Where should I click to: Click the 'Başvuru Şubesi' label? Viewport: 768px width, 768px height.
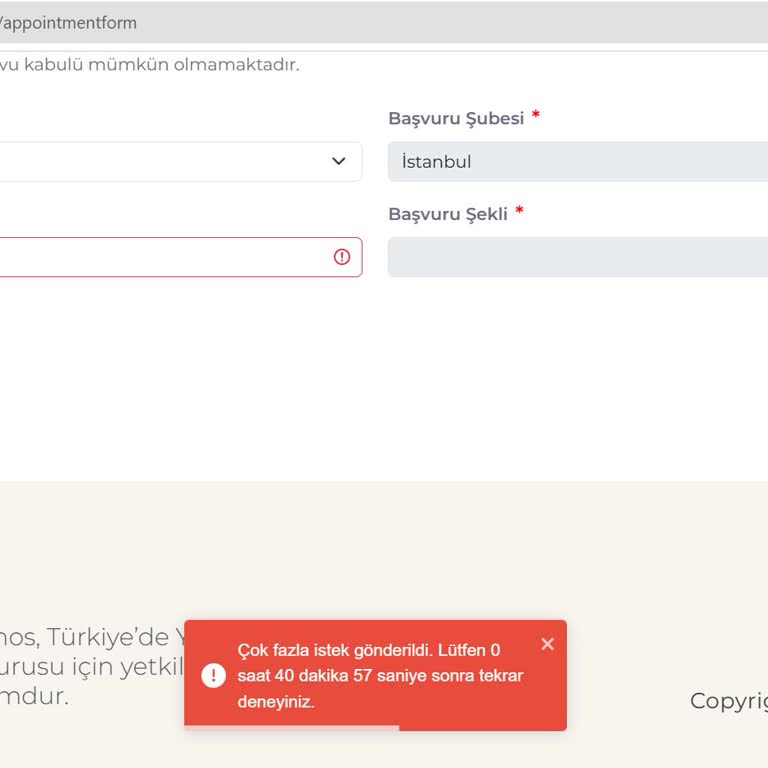[x=456, y=119]
